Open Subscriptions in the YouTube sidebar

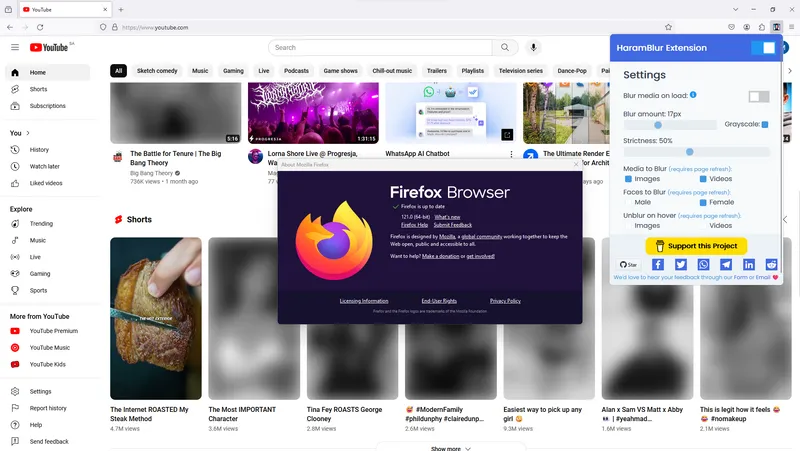47,105
